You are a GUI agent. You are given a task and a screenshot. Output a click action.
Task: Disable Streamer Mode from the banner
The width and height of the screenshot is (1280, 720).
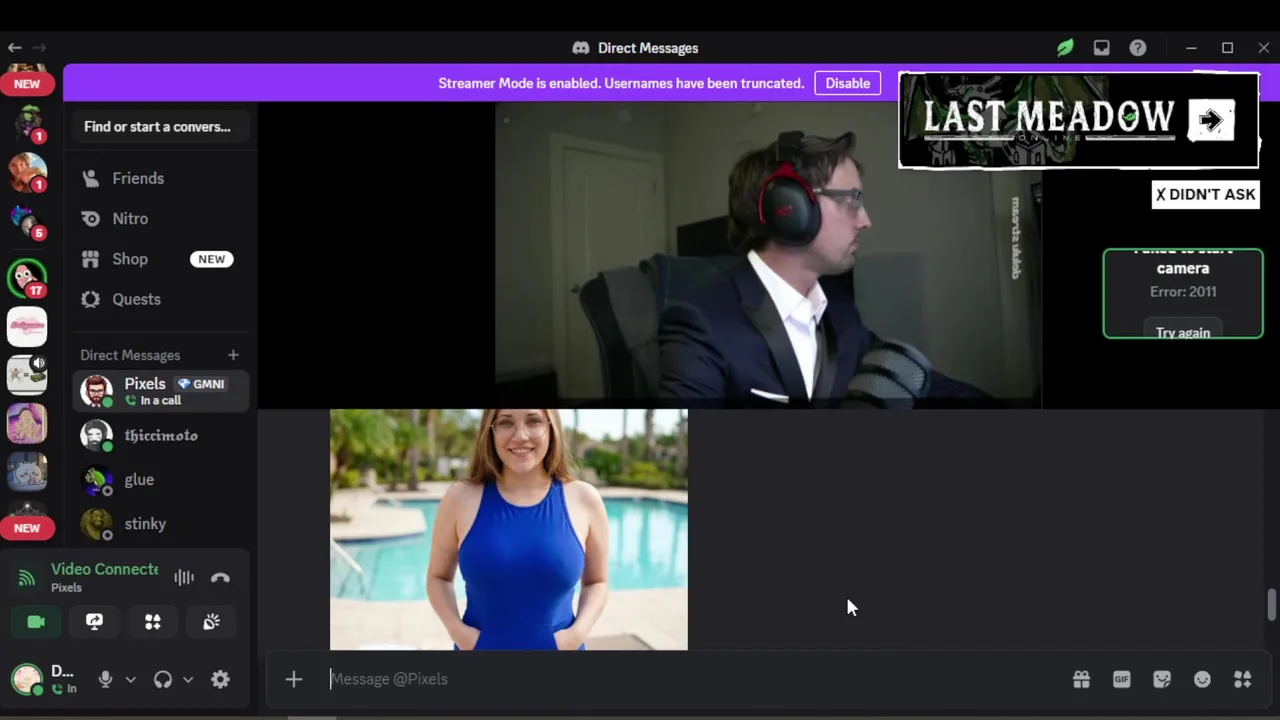pos(847,83)
